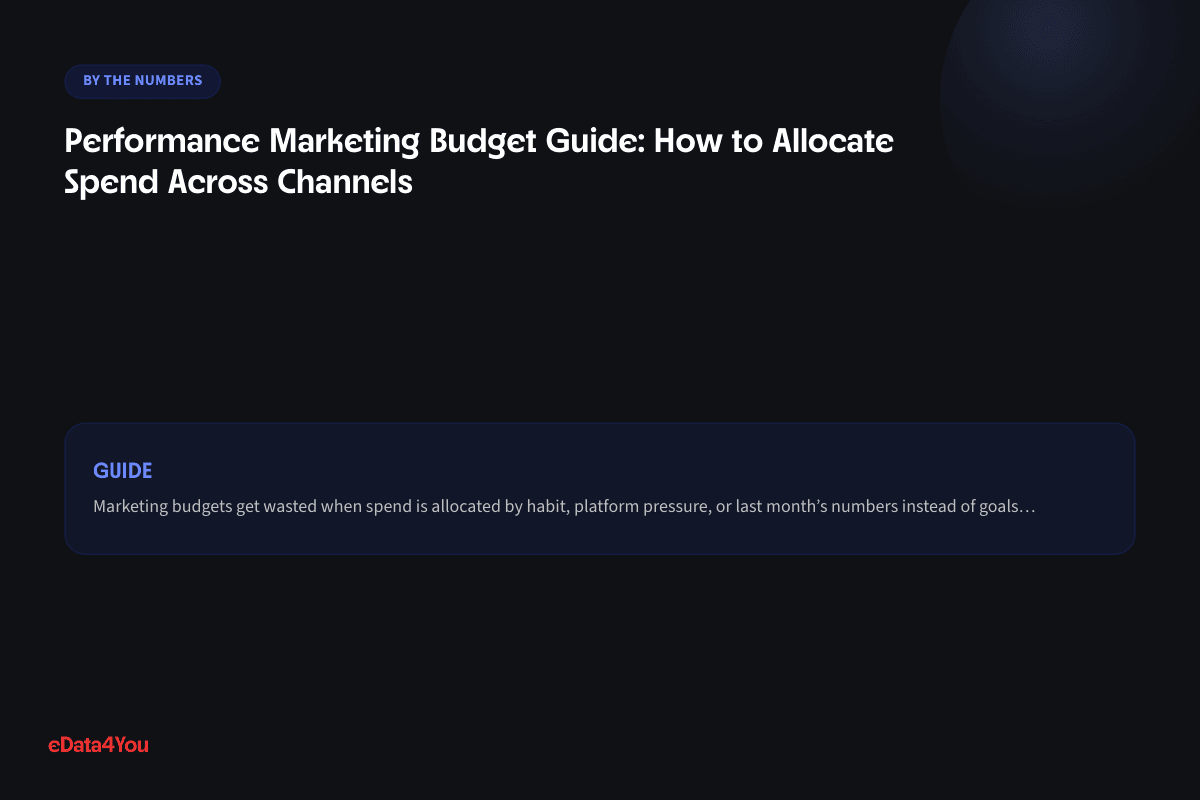Click the BY THE NUMBERS badge
The image size is (1200, 800).
coord(142,81)
